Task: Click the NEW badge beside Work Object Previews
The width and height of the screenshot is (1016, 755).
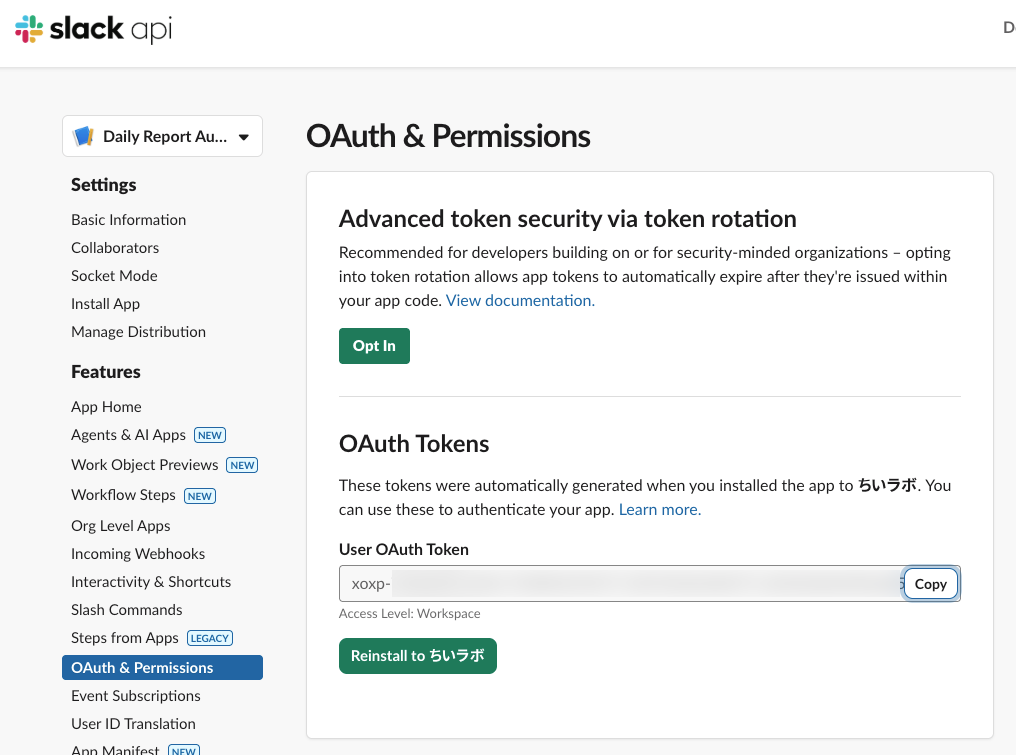Action: (x=242, y=465)
